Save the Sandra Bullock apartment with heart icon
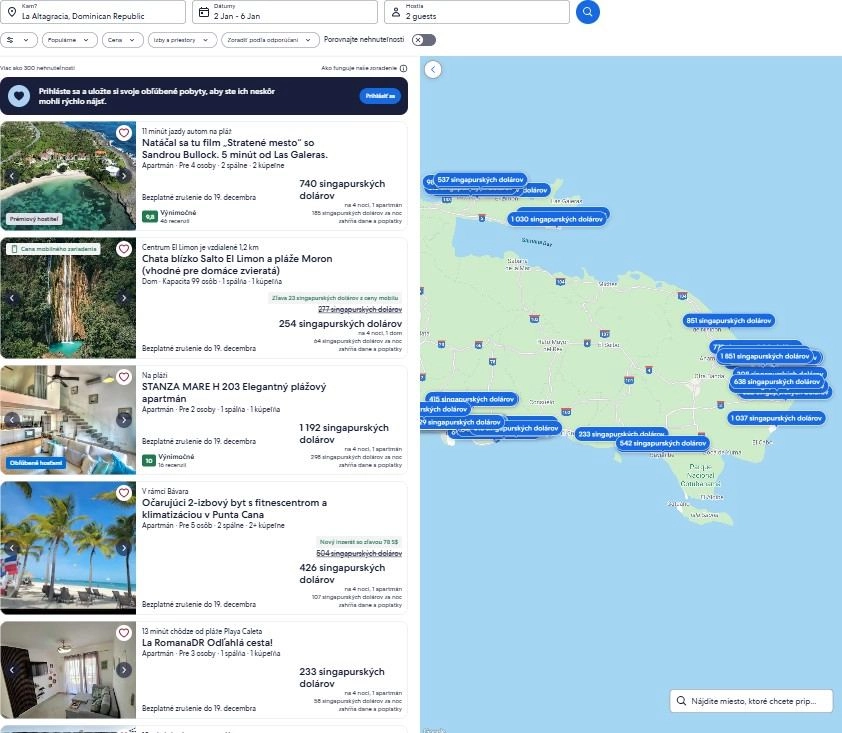842x733 pixels. 124,133
